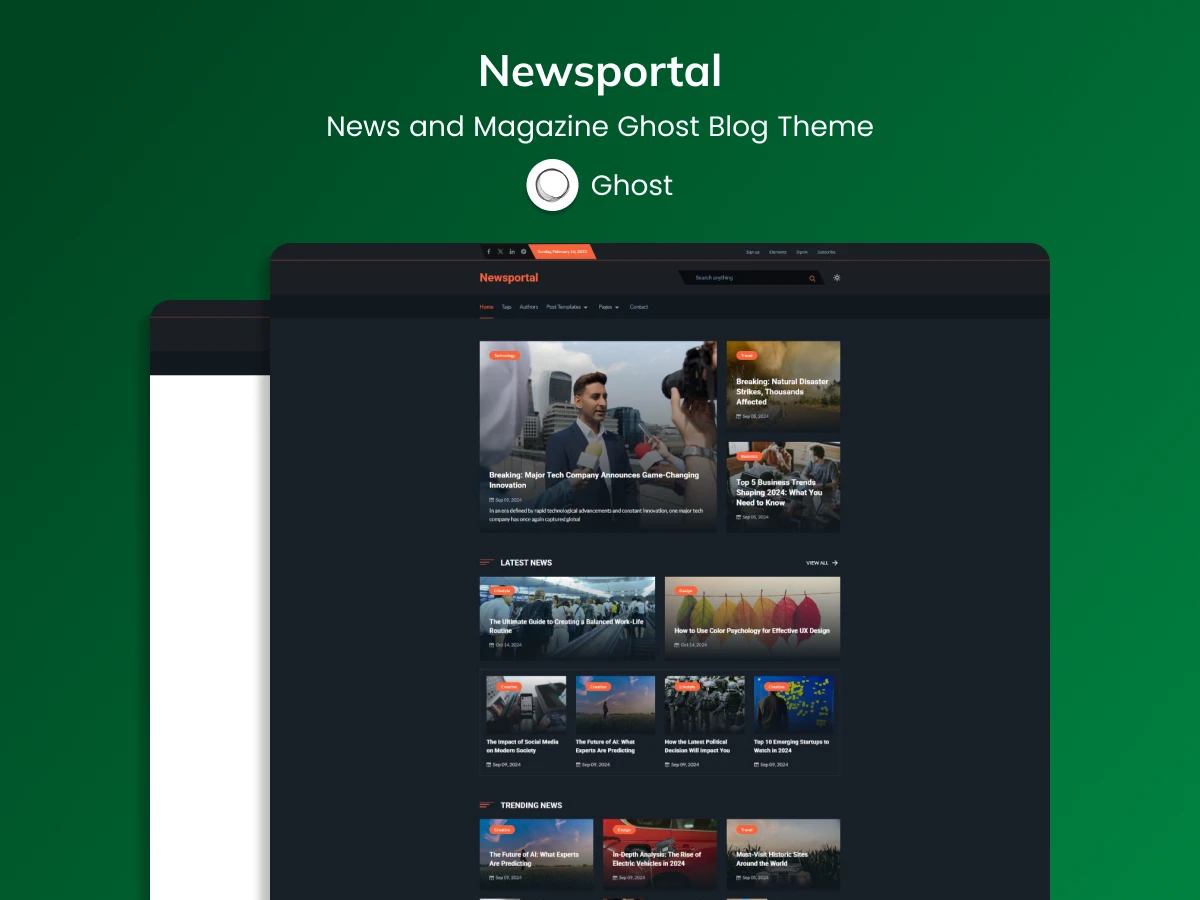This screenshot has width=1200, height=900.
Task: Open the Facebook social icon in top bar
Action: [489, 252]
